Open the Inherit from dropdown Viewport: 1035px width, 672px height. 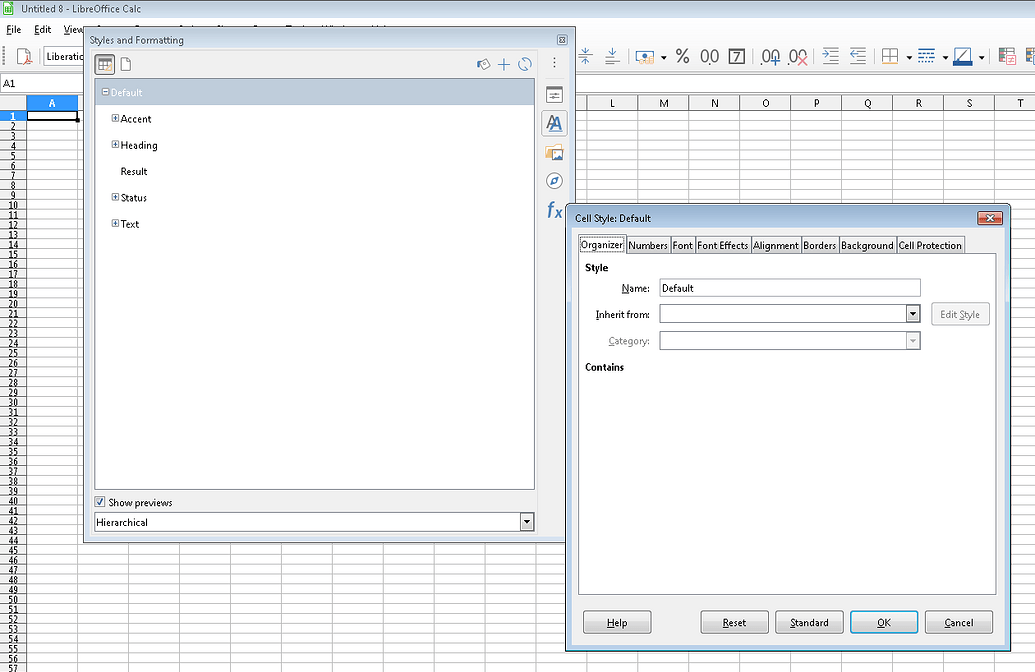click(912, 313)
